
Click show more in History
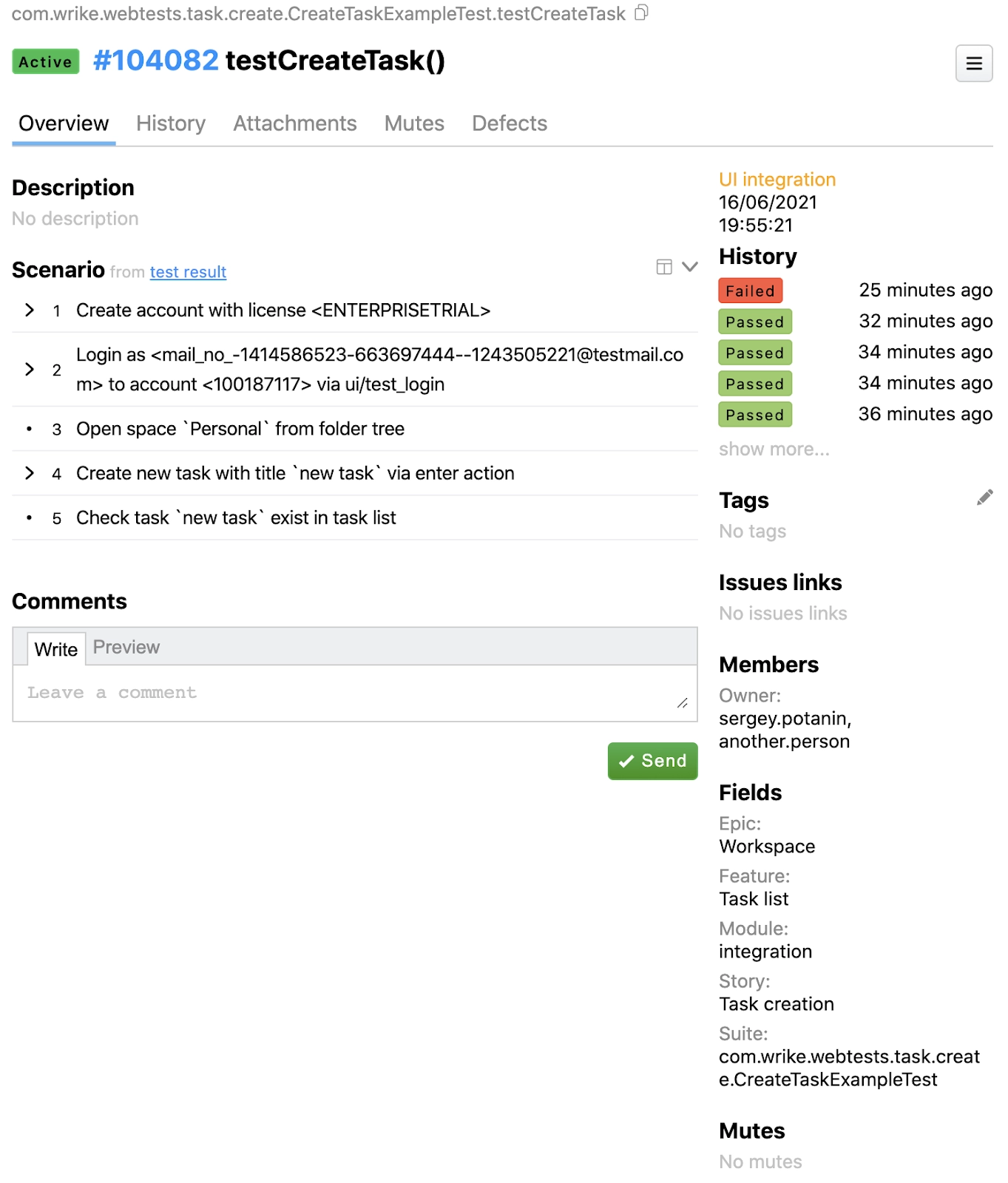[774, 449]
